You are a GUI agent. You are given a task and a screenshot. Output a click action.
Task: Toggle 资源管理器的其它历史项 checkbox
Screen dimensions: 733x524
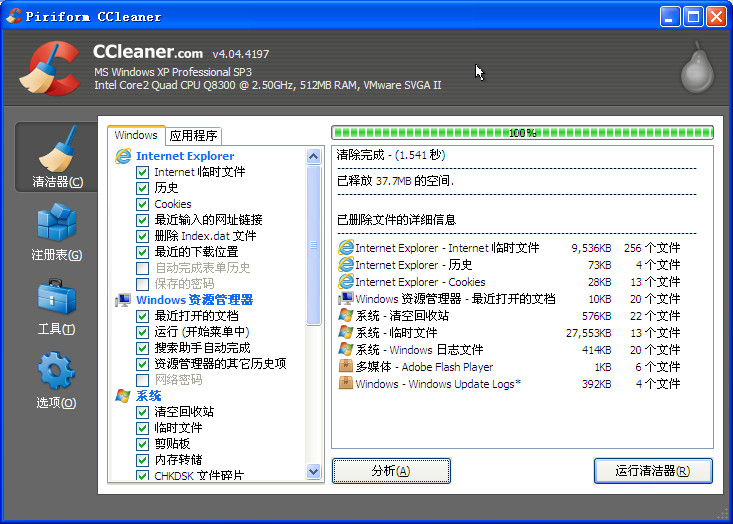click(143, 364)
